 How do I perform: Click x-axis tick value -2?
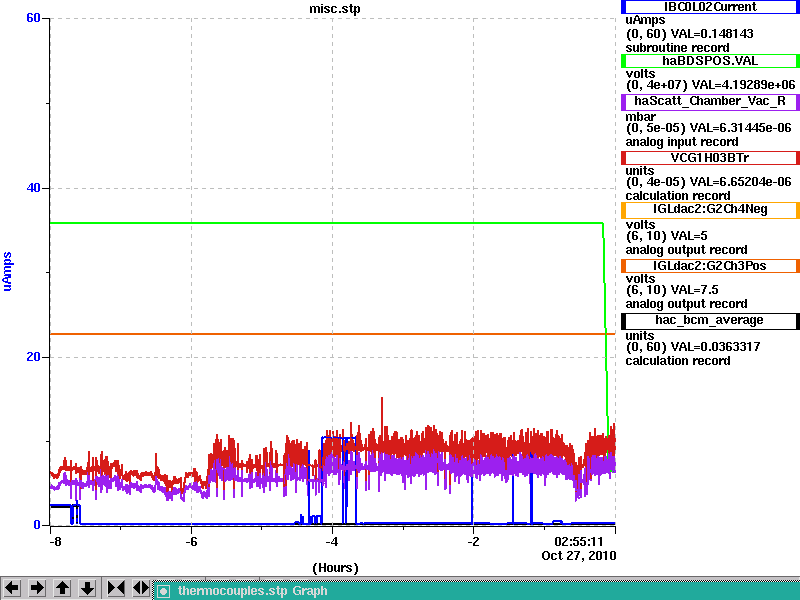(473, 541)
